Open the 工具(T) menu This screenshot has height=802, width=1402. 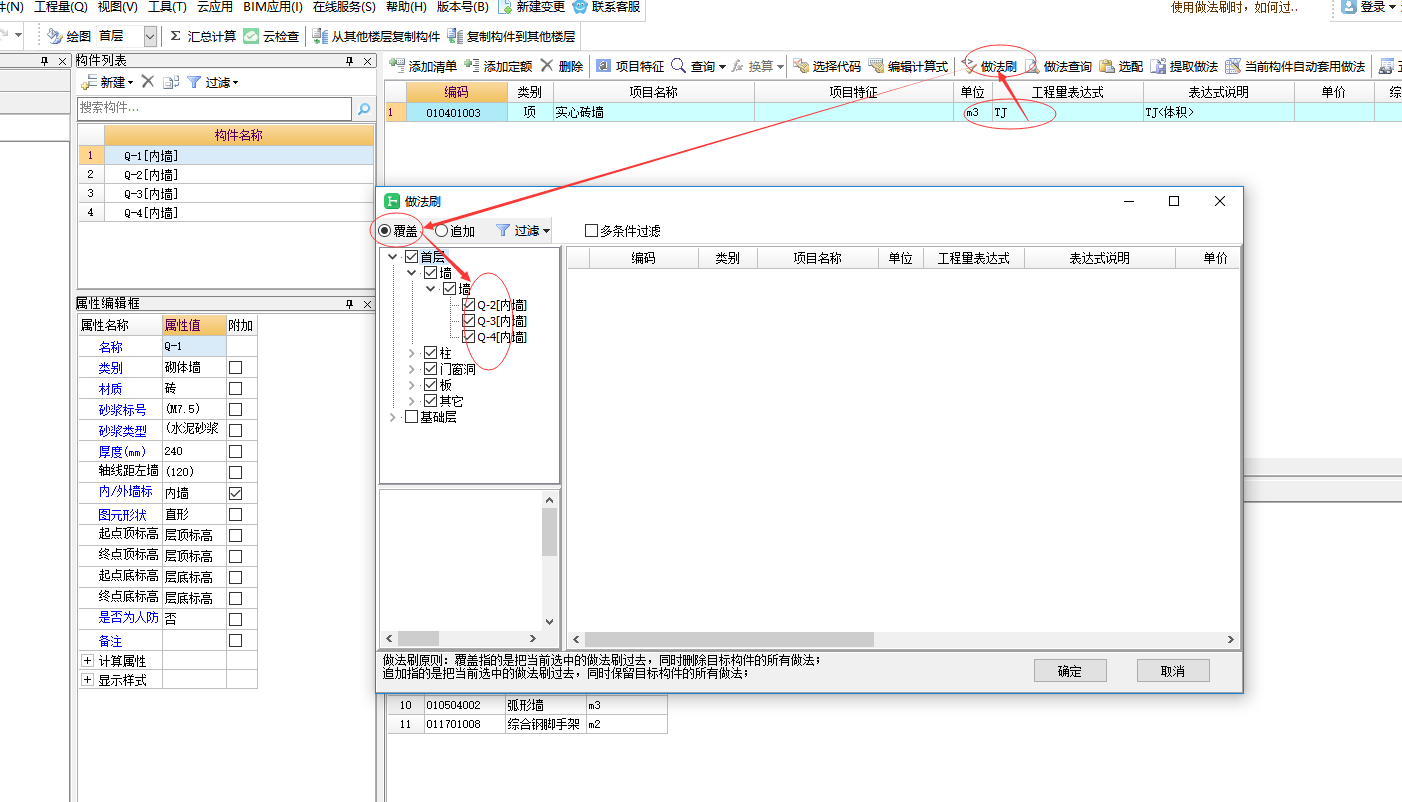coord(167,7)
